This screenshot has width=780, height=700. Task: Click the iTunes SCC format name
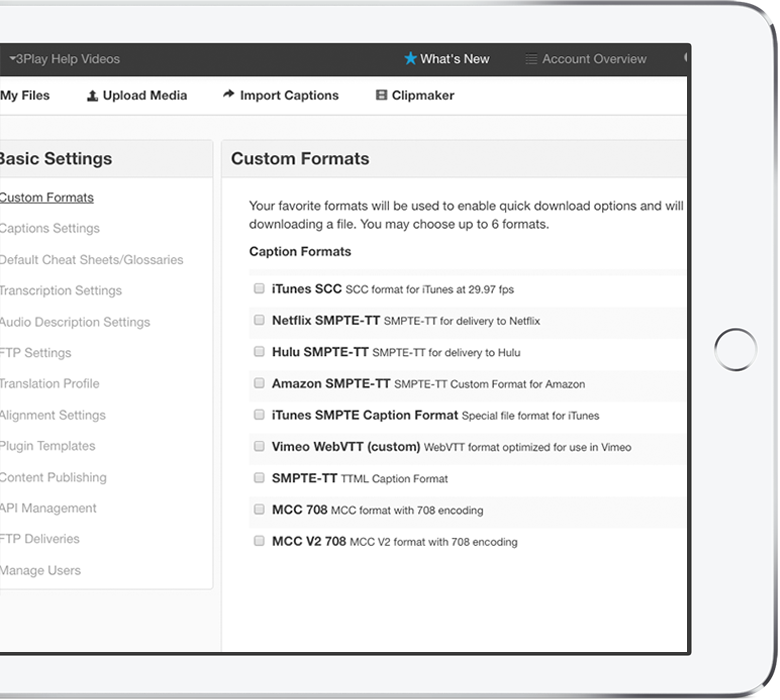coord(306,289)
